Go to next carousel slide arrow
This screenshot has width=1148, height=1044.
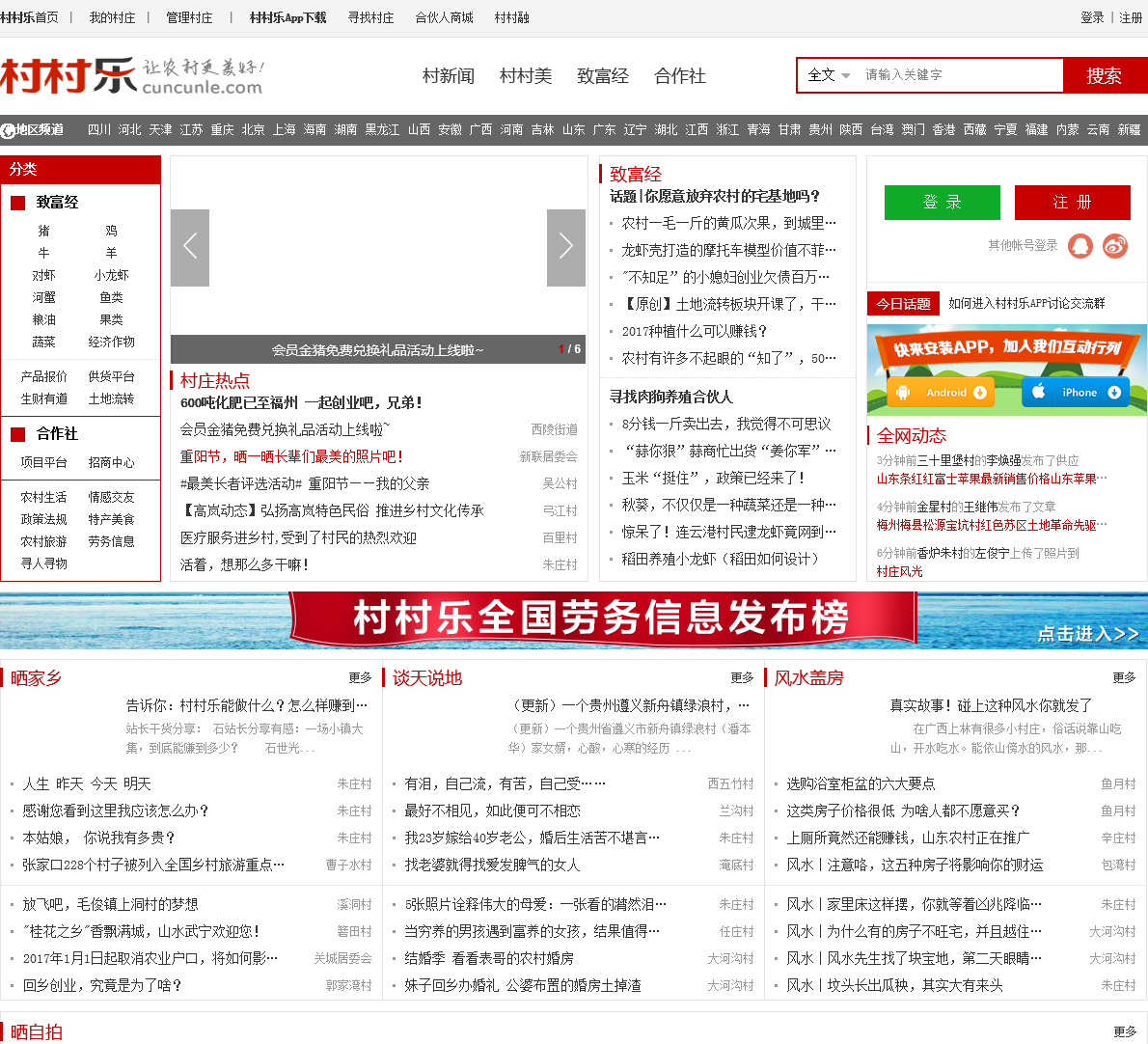coord(566,247)
